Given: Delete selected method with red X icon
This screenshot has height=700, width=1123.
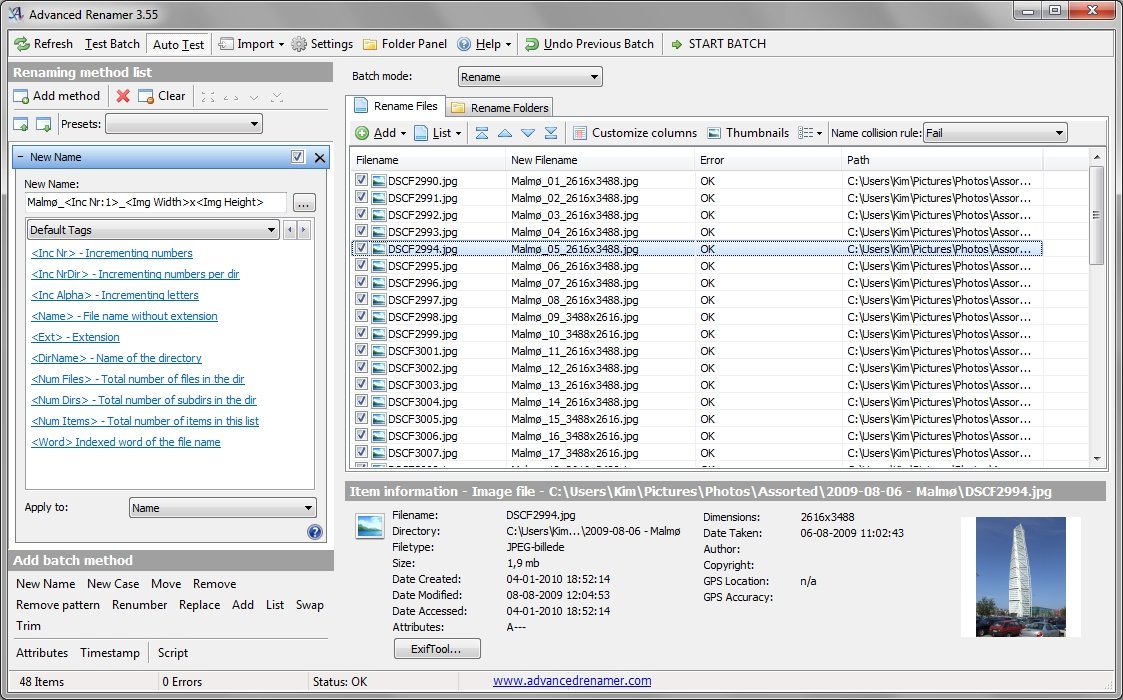Looking at the screenshot, I should click(123, 96).
